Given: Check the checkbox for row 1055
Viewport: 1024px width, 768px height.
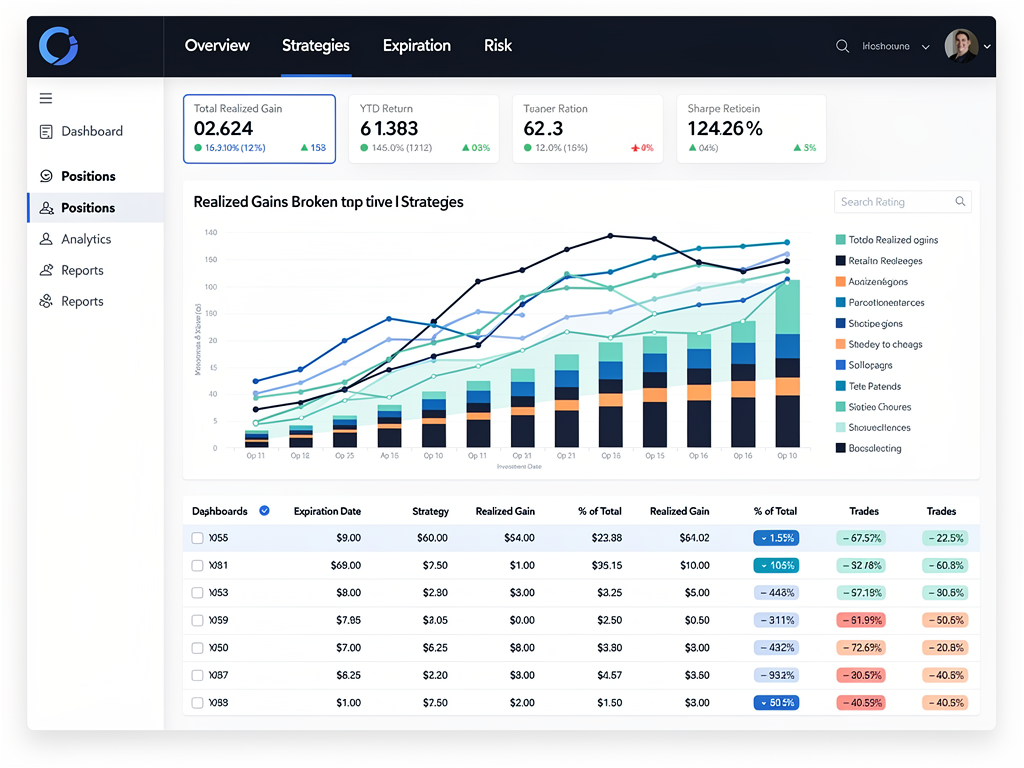Looking at the screenshot, I should tap(198, 538).
